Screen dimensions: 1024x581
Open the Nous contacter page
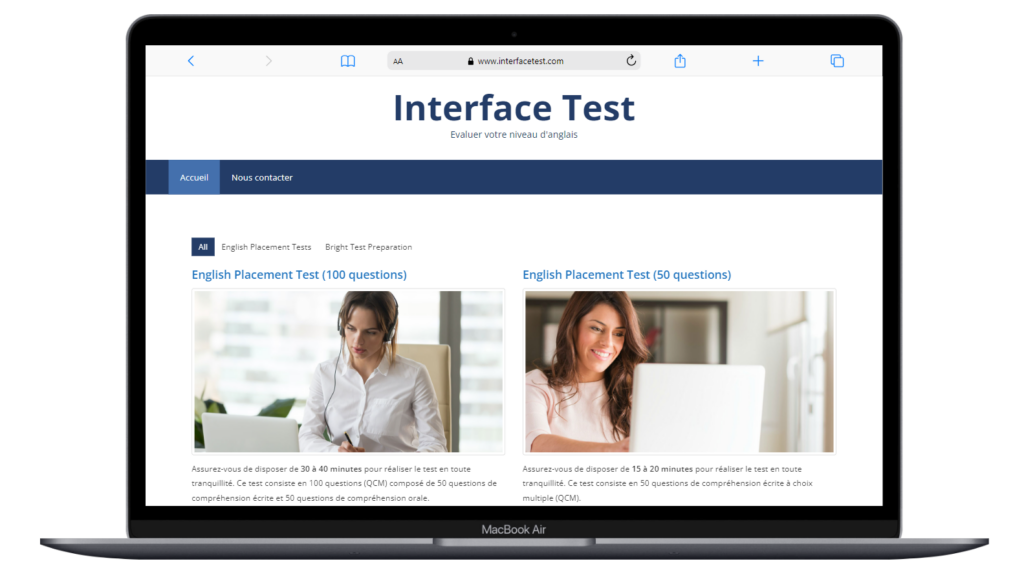pos(261,177)
